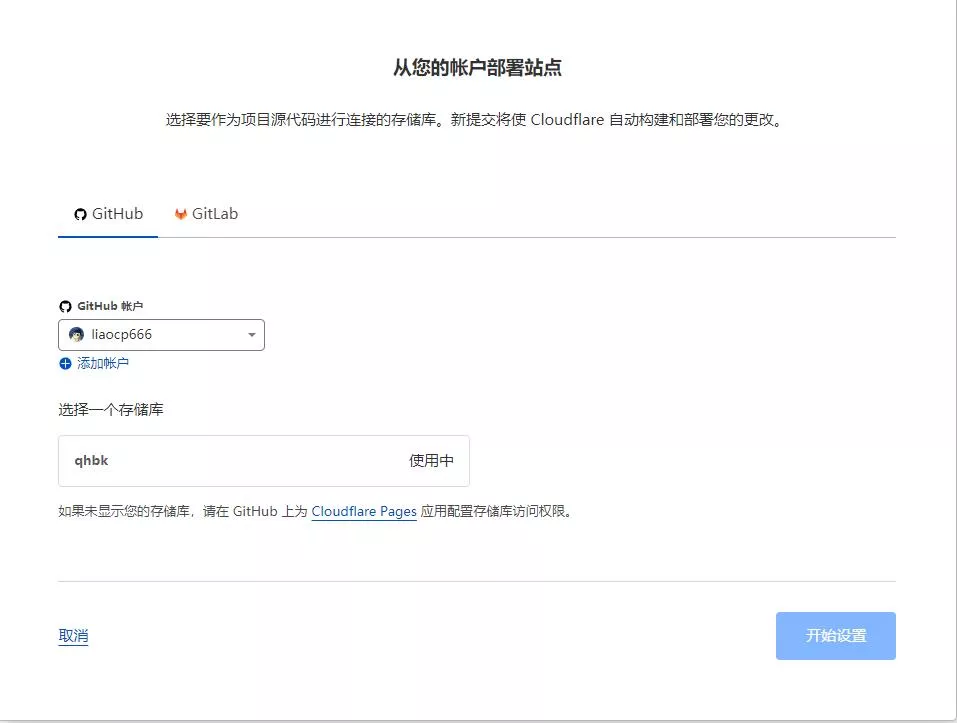Switch to the GitLab tab

207,214
